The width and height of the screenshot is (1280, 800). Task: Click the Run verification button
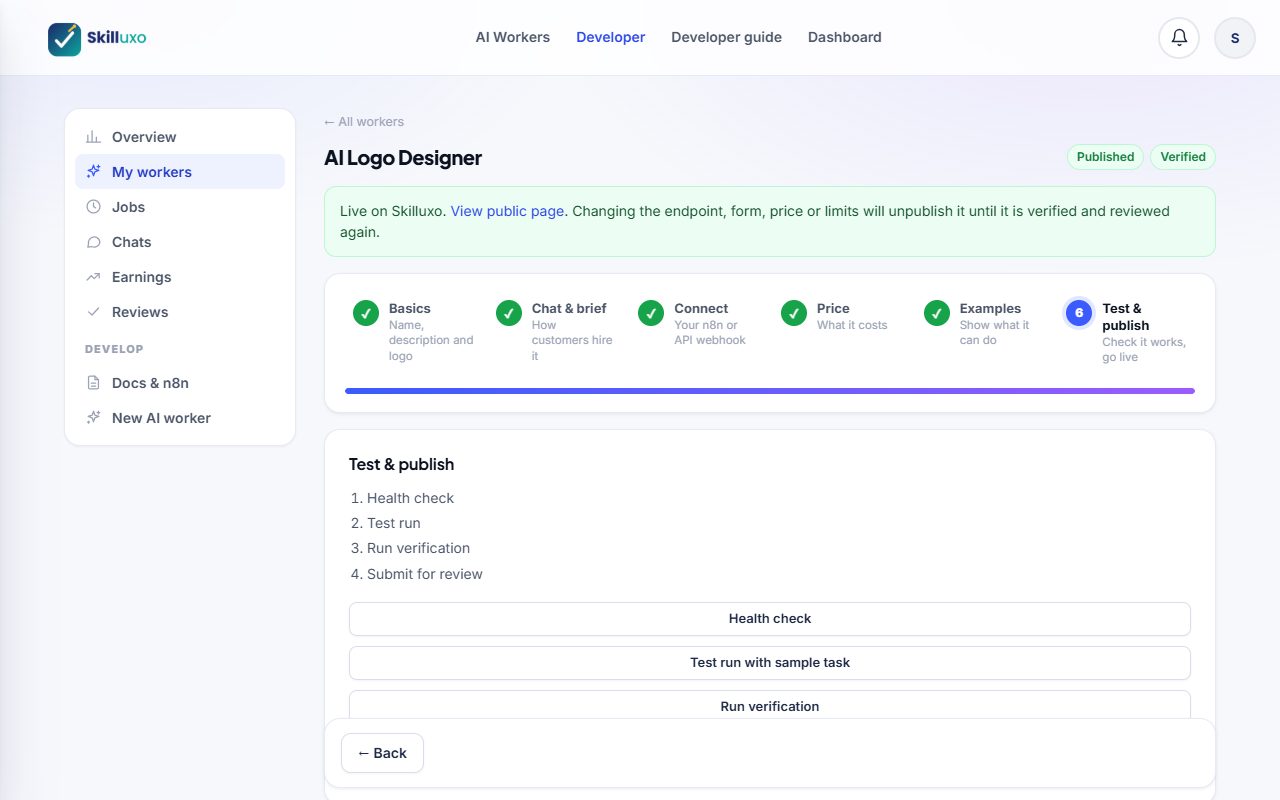tap(770, 705)
